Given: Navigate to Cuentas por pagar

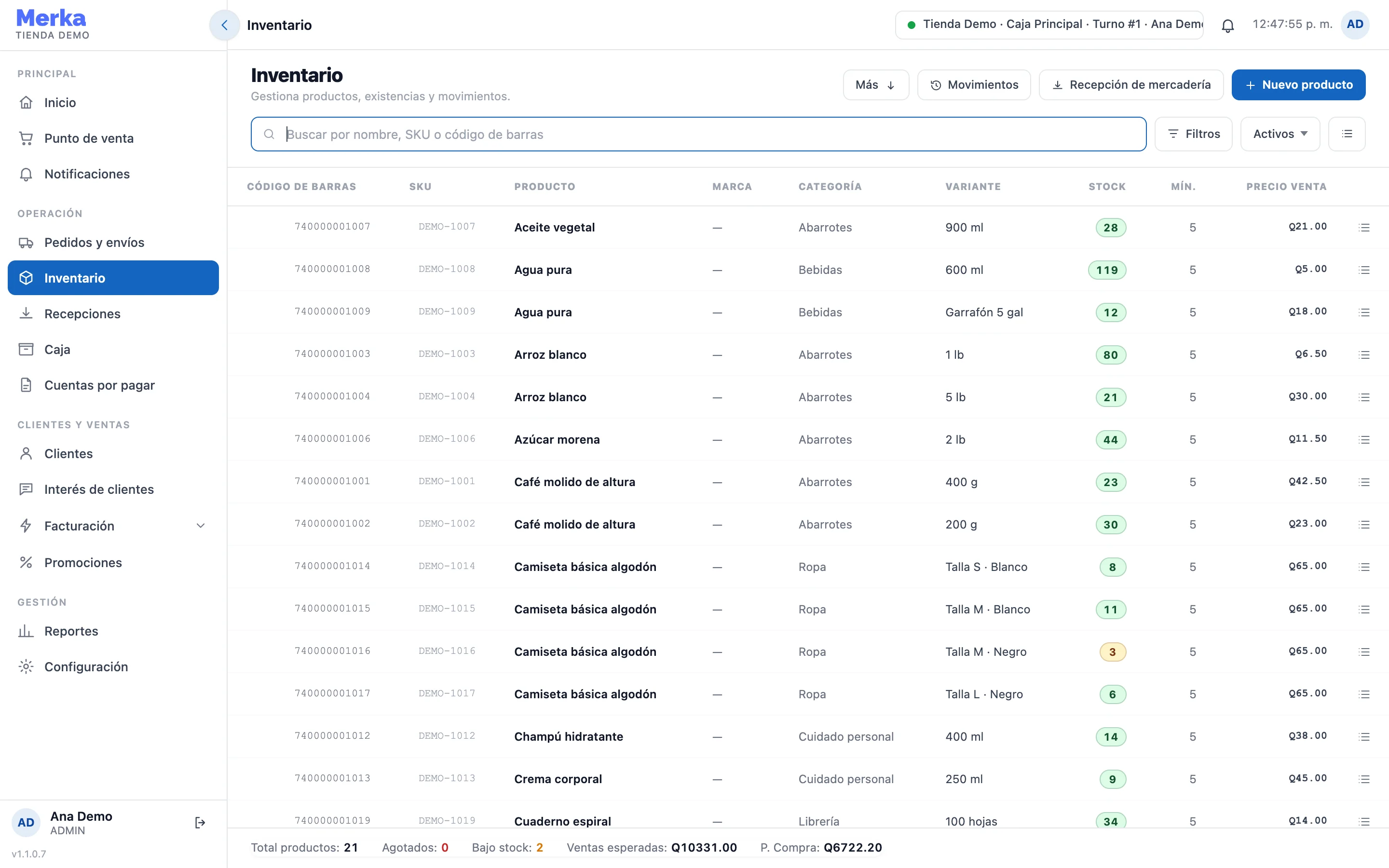Looking at the screenshot, I should 113,385.
